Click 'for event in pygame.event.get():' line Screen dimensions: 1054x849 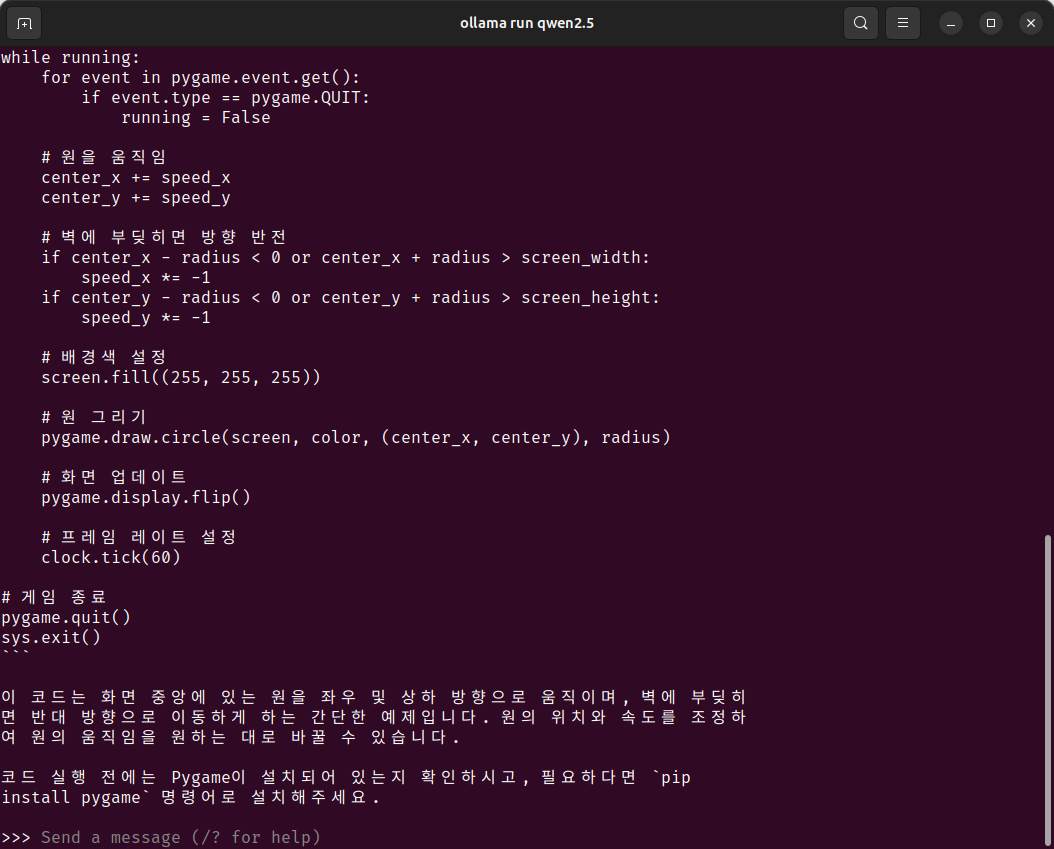[200, 78]
